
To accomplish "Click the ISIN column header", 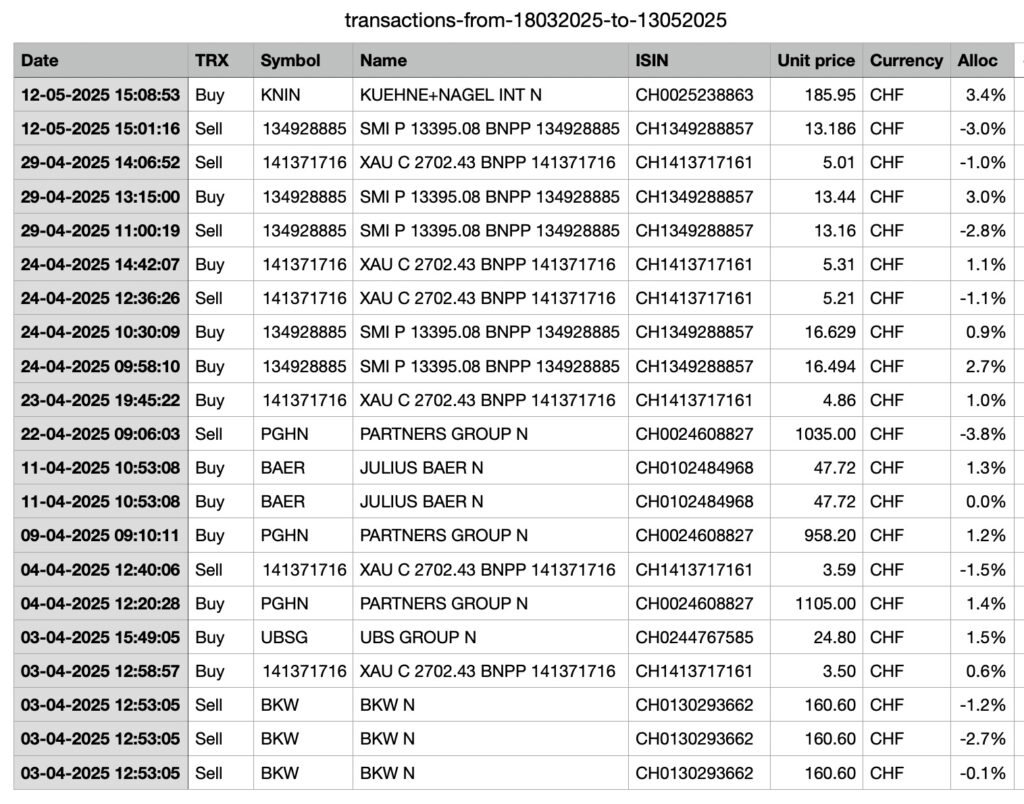I will [699, 60].
